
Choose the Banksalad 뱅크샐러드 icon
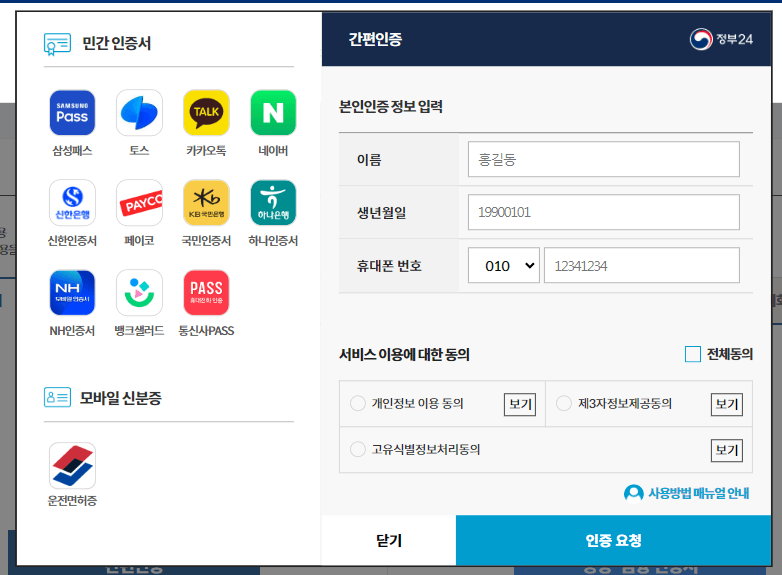139,293
